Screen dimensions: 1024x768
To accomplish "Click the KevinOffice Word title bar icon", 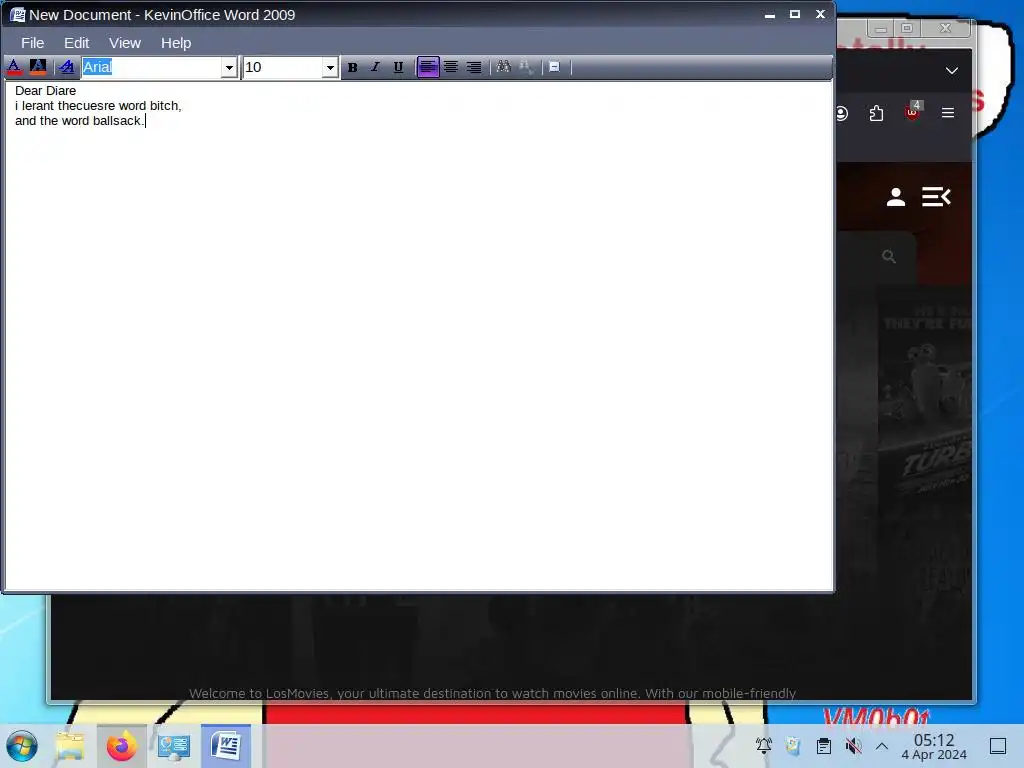I will point(18,14).
